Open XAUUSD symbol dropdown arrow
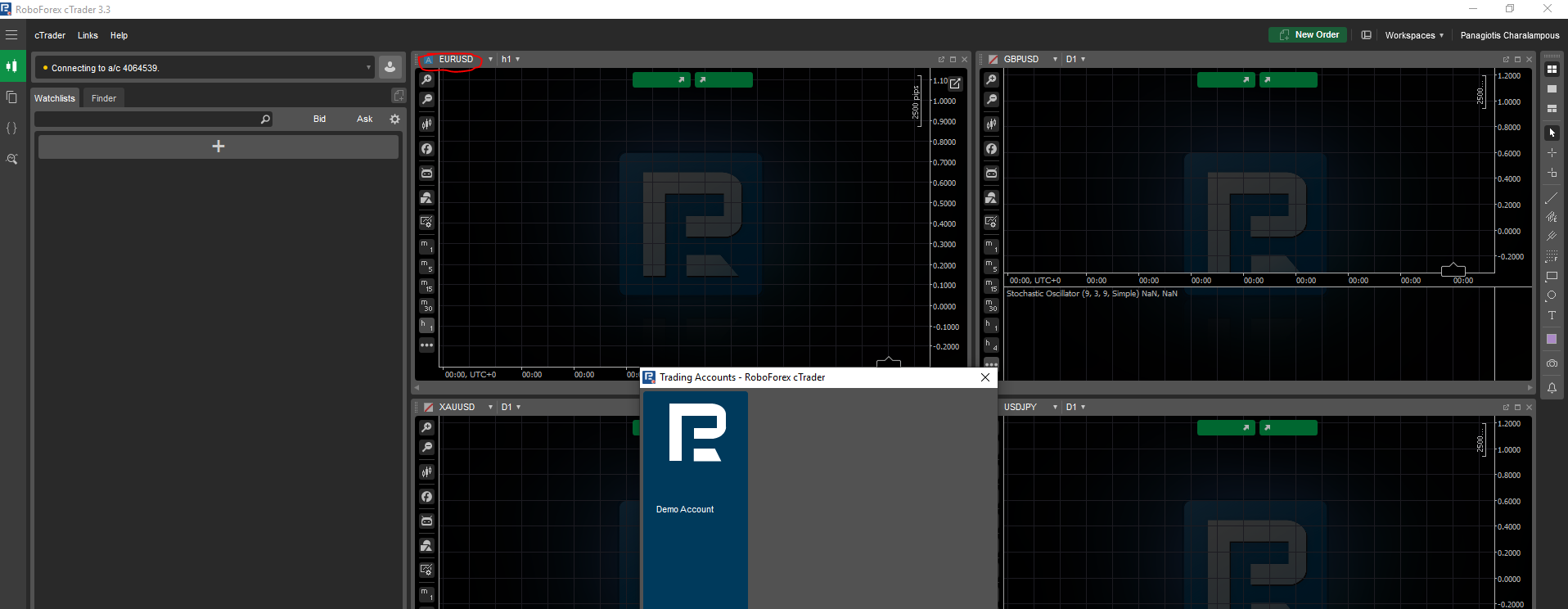 490,407
